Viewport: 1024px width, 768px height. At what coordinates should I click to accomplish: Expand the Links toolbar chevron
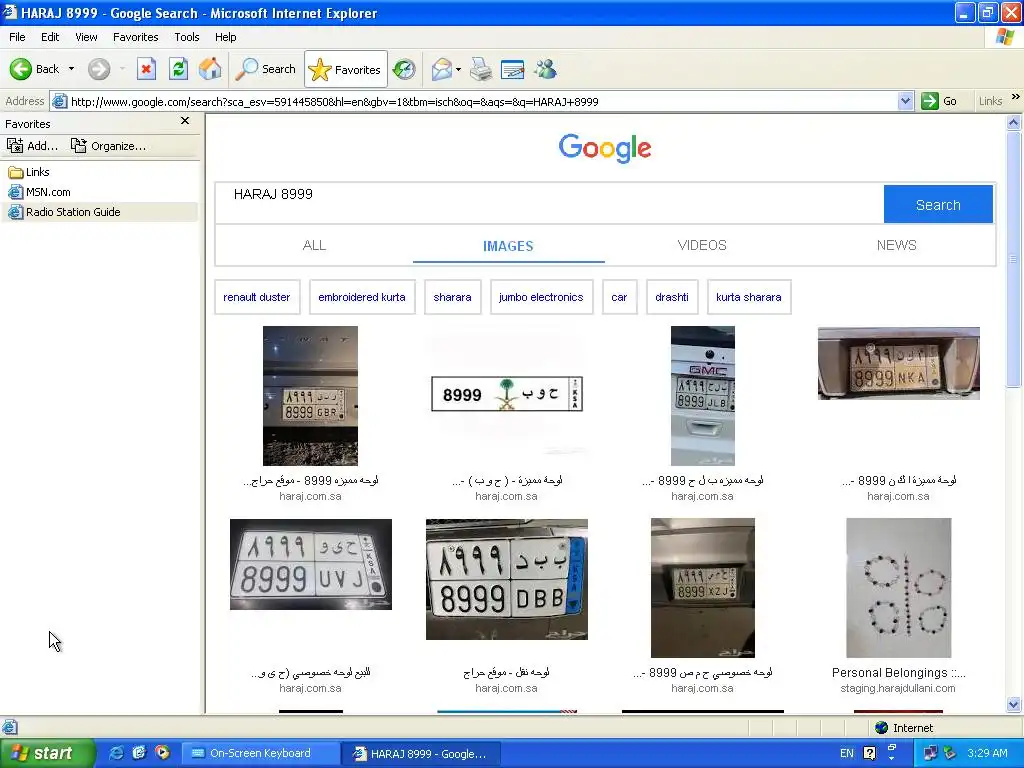pyautogui.click(x=1016, y=97)
